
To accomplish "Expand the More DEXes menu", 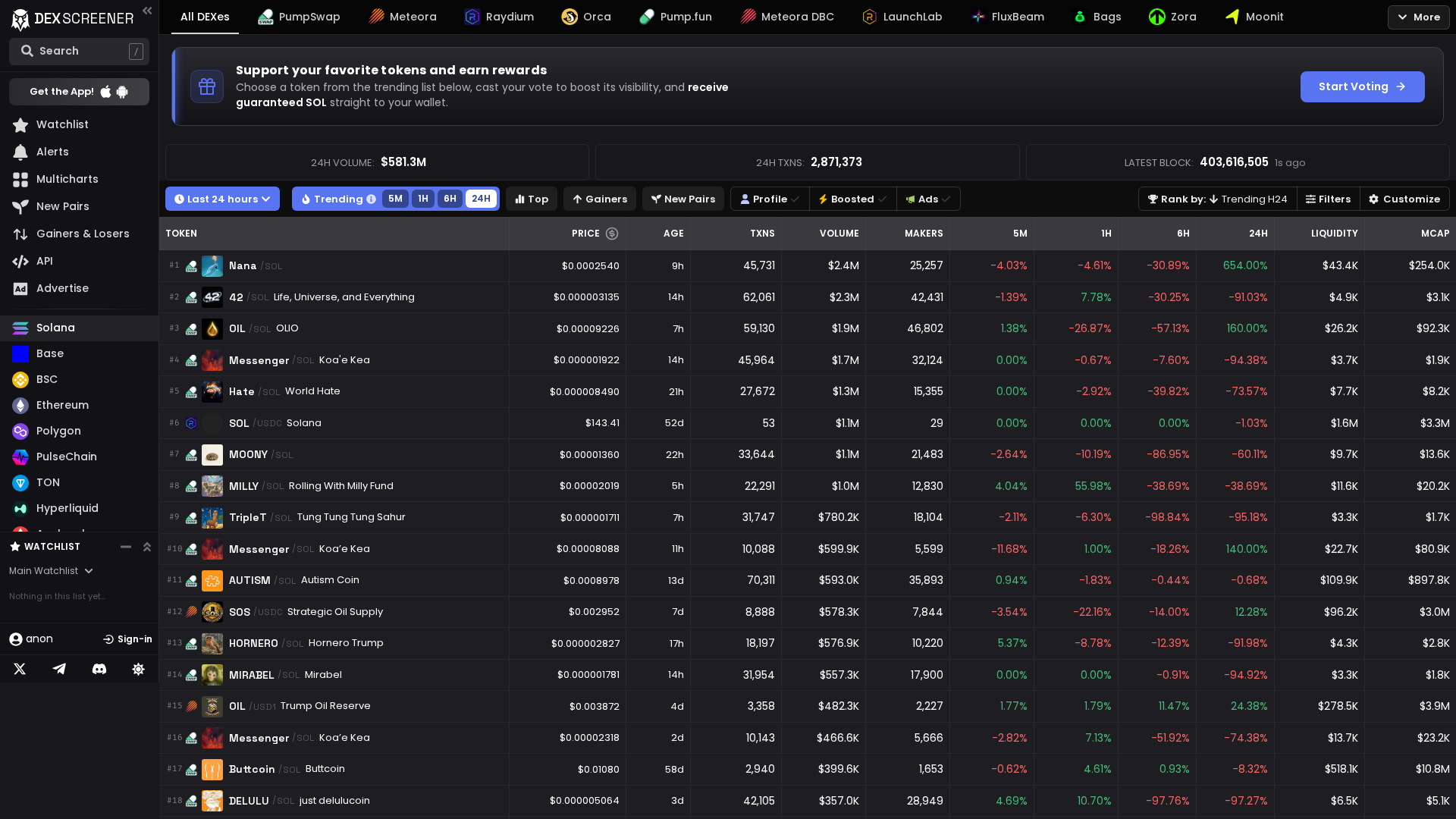I will [x=1417, y=17].
